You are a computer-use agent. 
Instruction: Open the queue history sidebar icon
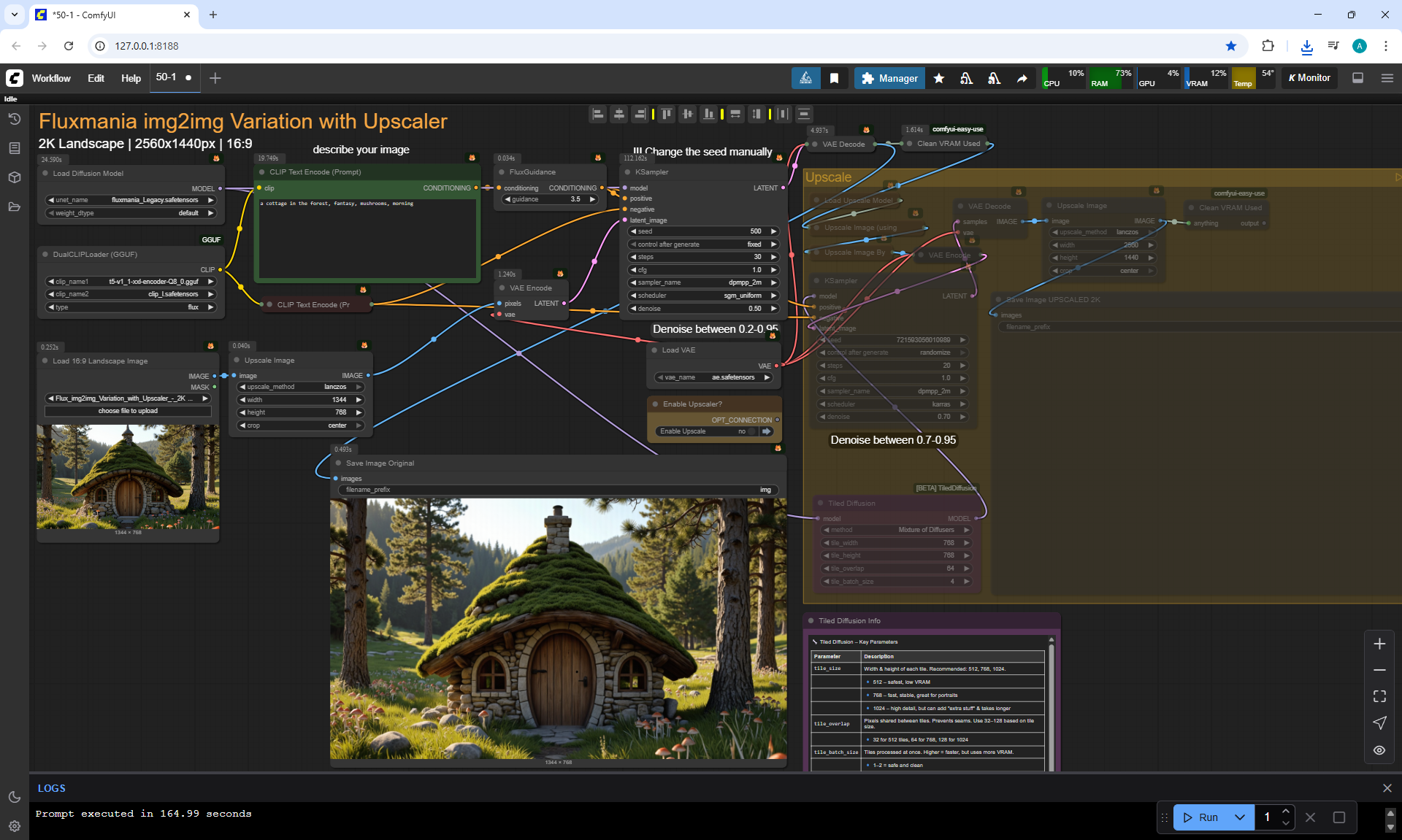[x=14, y=119]
